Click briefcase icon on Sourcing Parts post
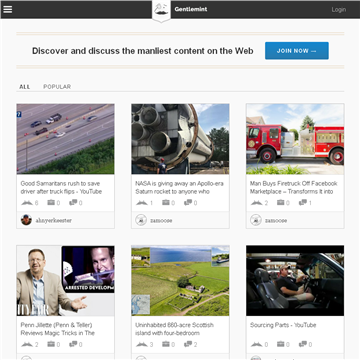 coord(281,344)
